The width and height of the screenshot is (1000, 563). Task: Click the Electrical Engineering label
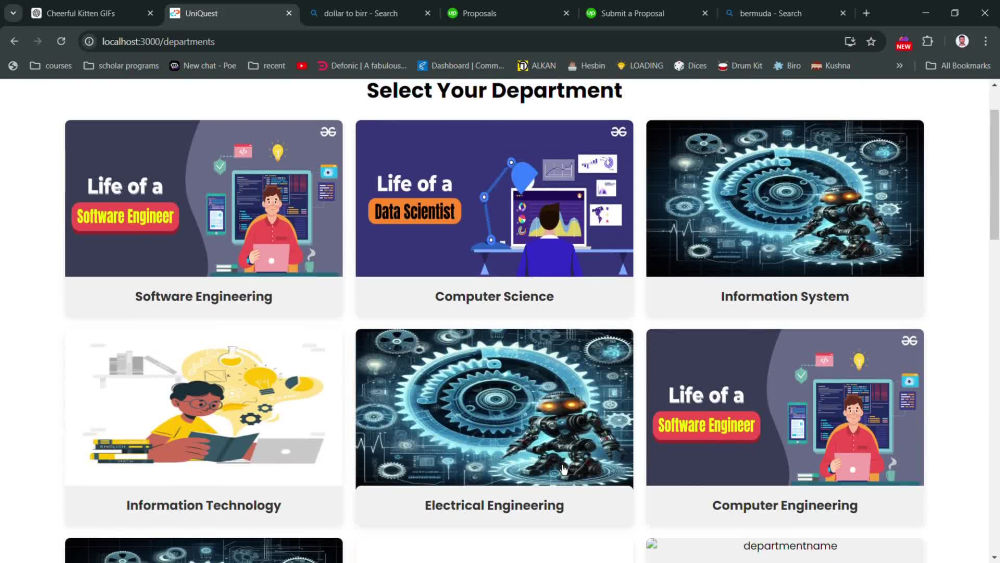[494, 506]
